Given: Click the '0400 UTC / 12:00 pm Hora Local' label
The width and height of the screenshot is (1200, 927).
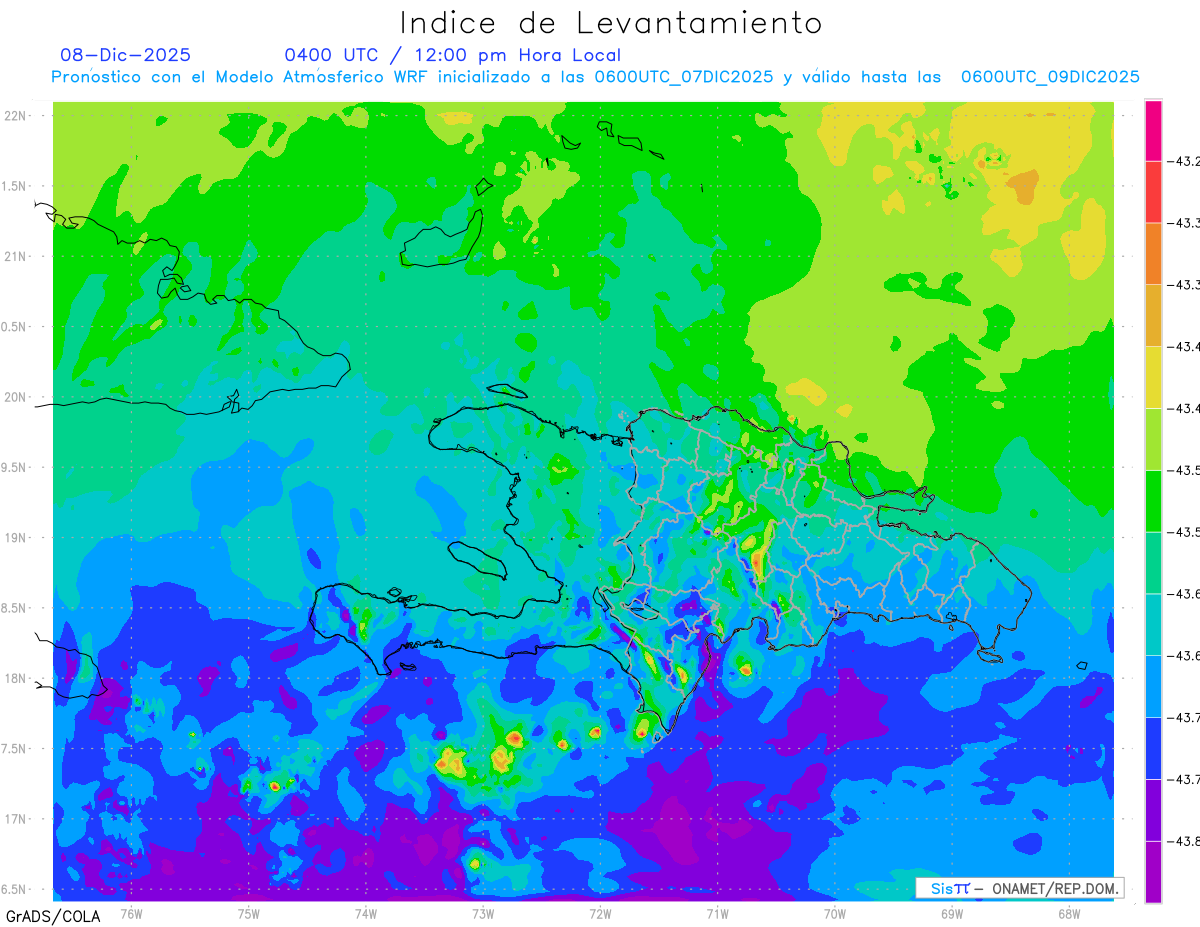Looking at the screenshot, I should coord(452,55).
